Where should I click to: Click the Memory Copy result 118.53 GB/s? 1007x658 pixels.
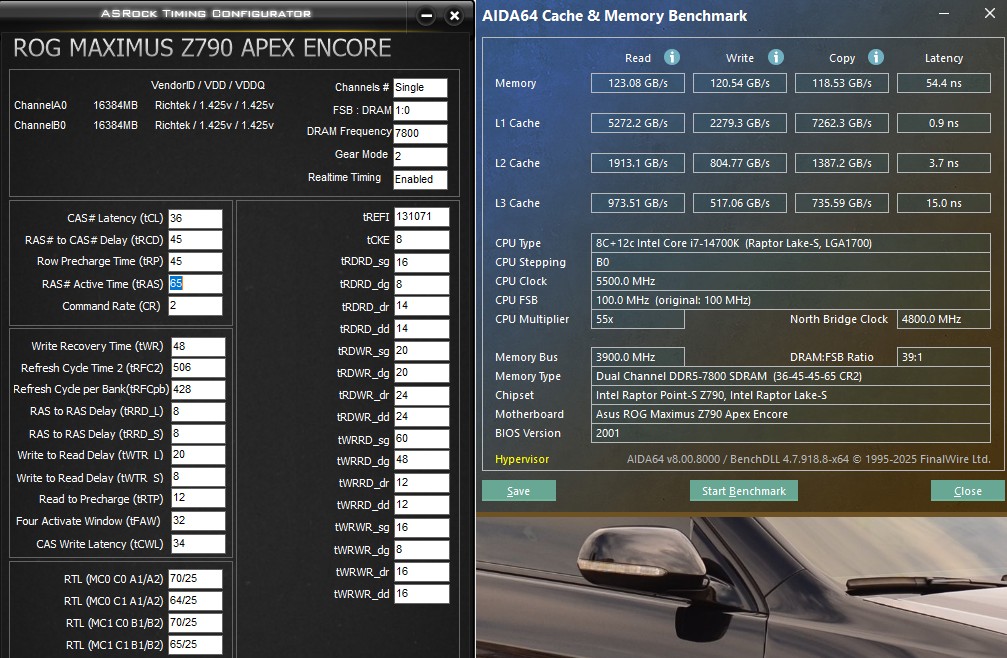click(x=842, y=83)
